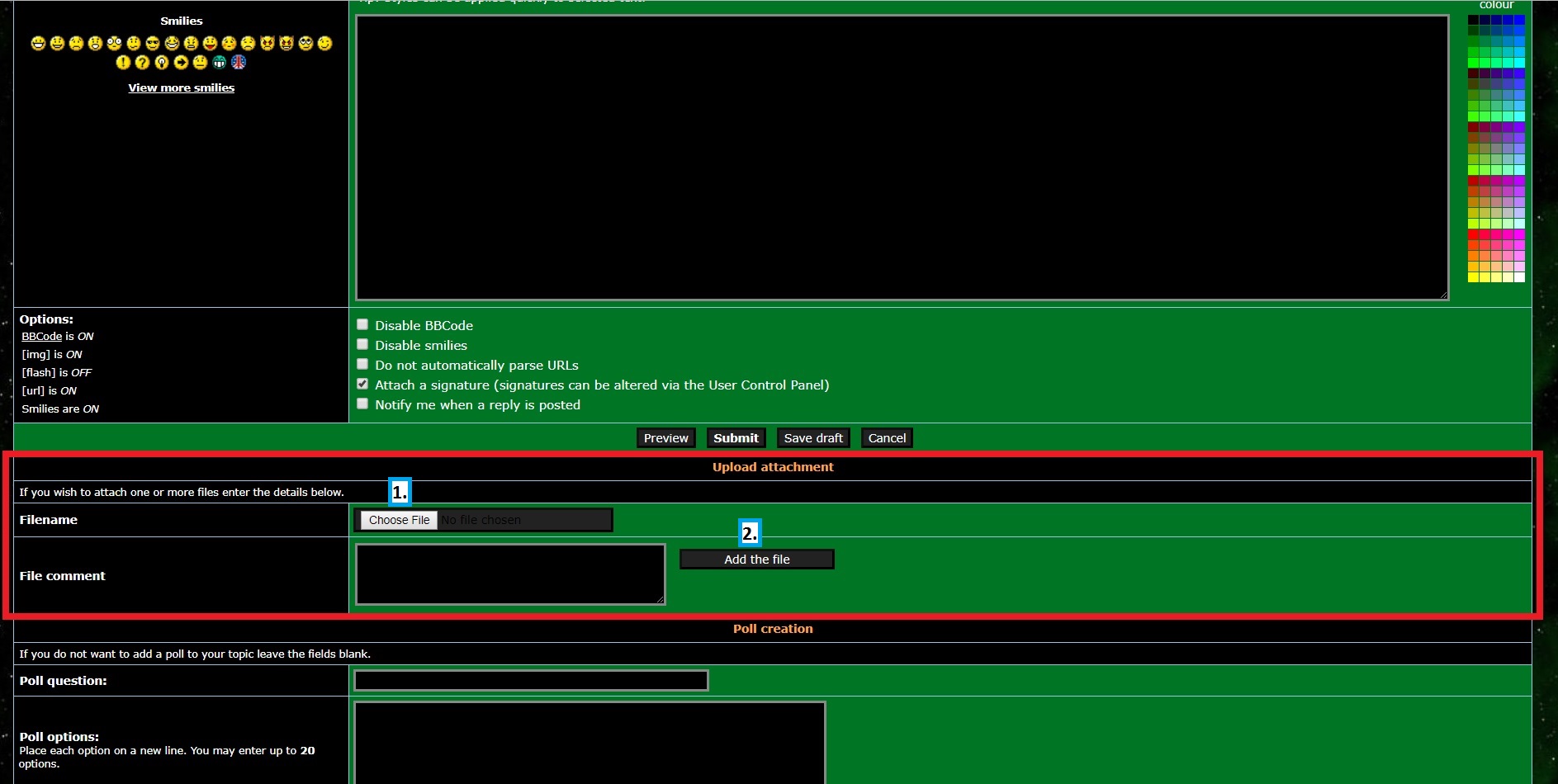Insert the sunglasses cool smiley

pos(153,43)
